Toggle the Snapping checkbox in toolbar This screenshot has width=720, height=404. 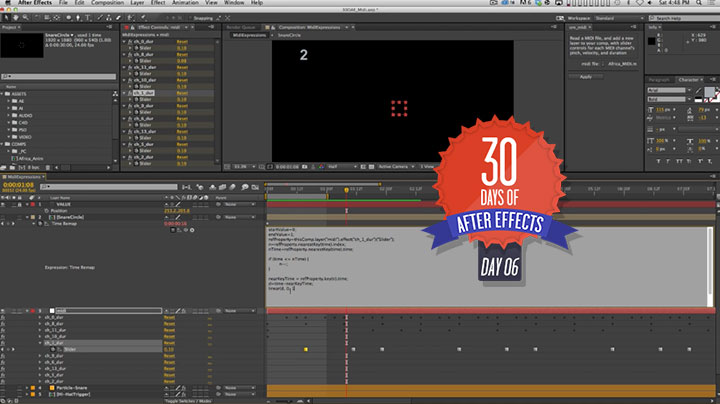point(191,18)
